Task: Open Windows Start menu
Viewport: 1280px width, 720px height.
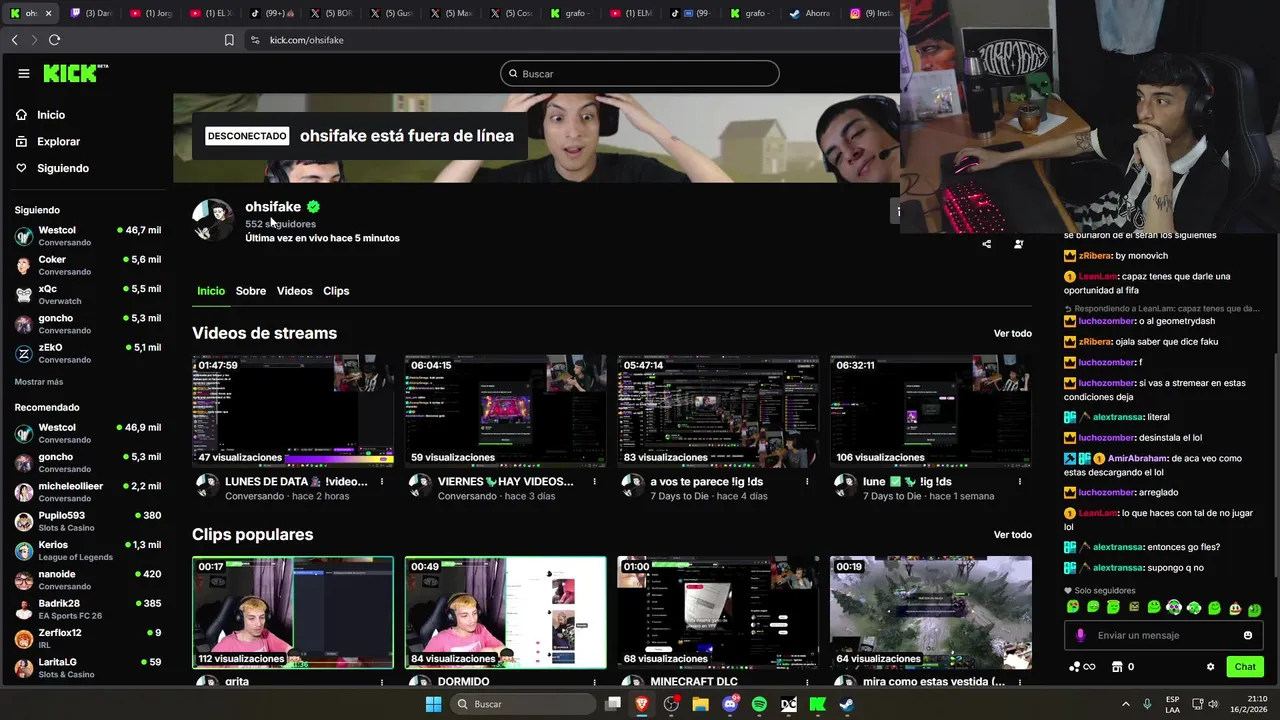Action: click(433, 704)
